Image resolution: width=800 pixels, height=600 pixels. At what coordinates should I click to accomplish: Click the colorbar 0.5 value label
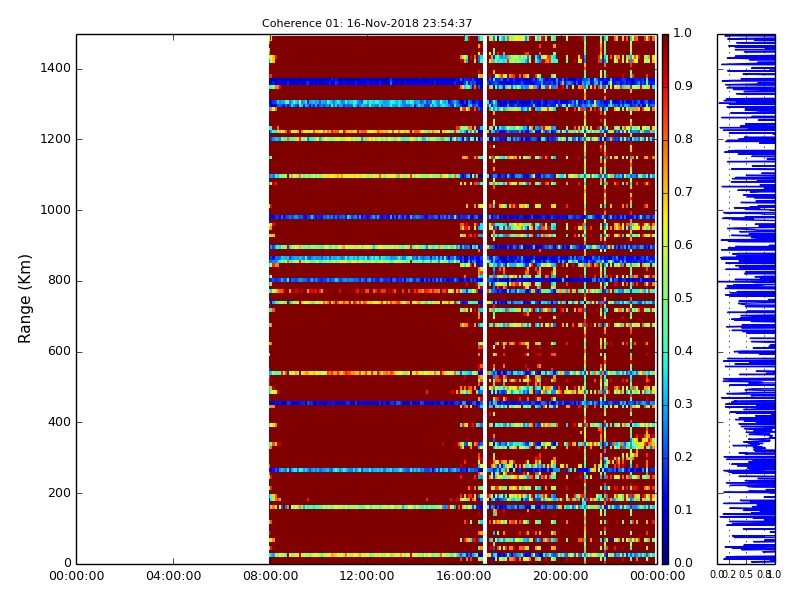pyautogui.click(x=683, y=298)
